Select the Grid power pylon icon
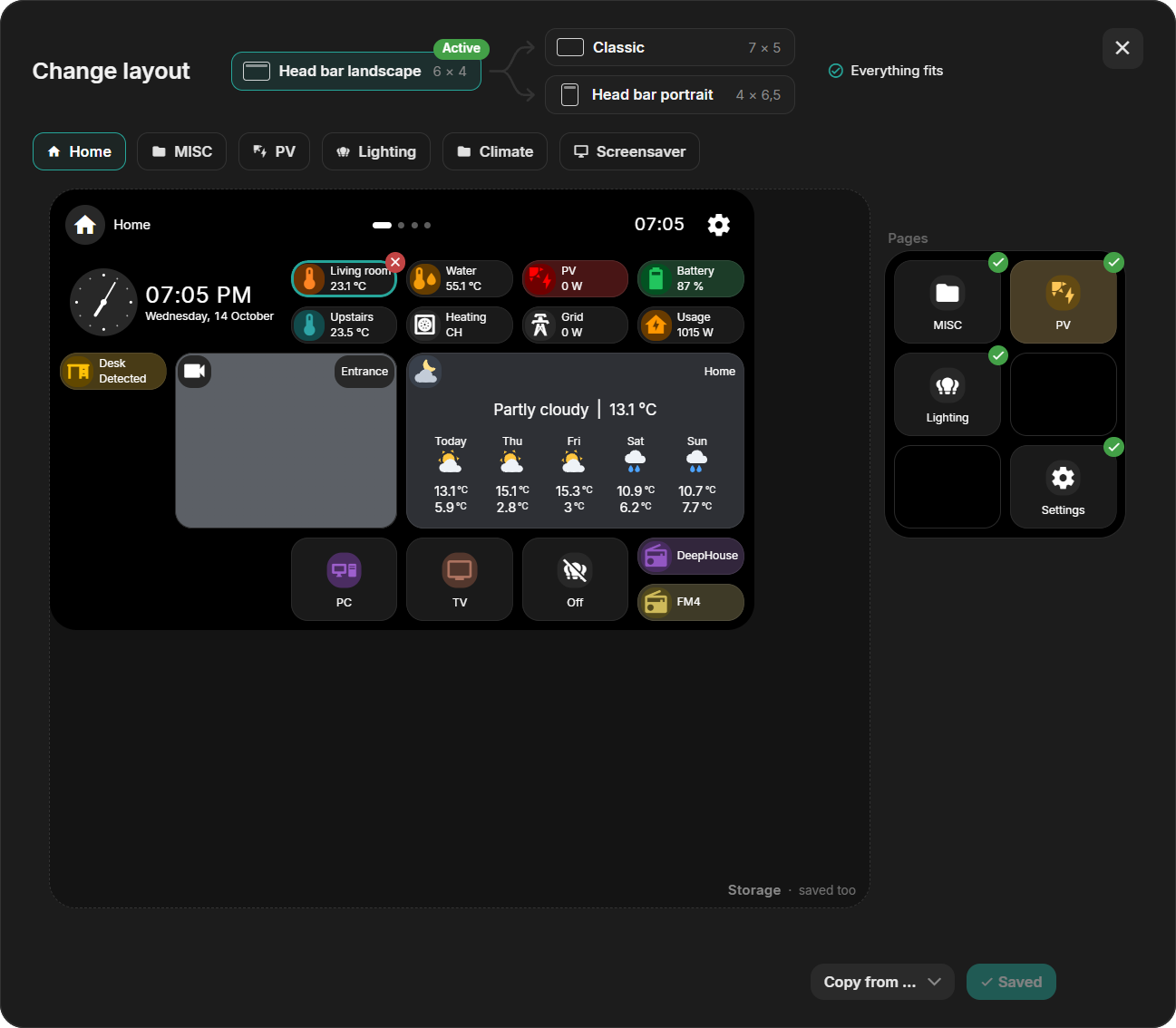The width and height of the screenshot is (1176, 1028). point(540,325)
